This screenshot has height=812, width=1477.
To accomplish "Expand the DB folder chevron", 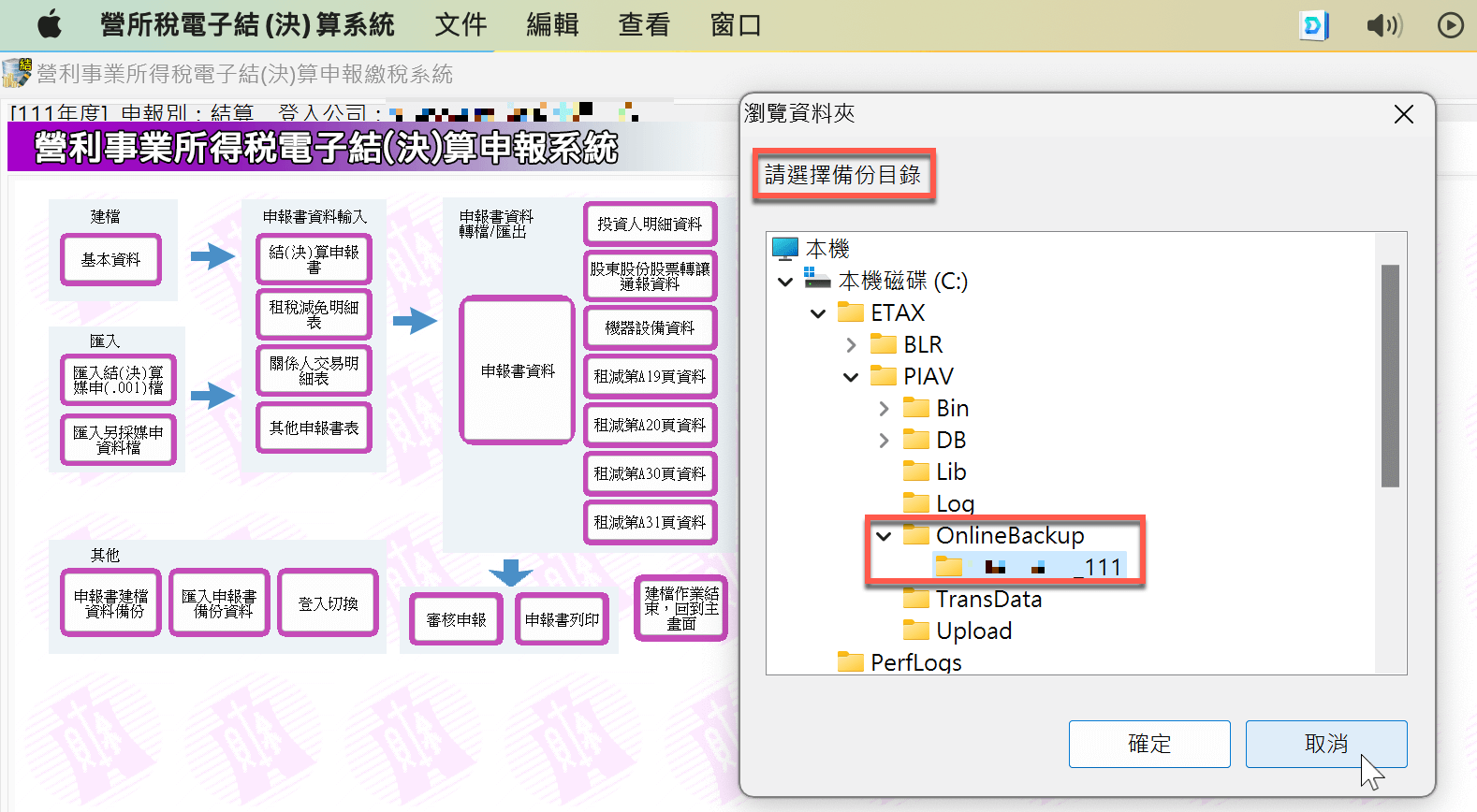I will (x=884, y=441).
